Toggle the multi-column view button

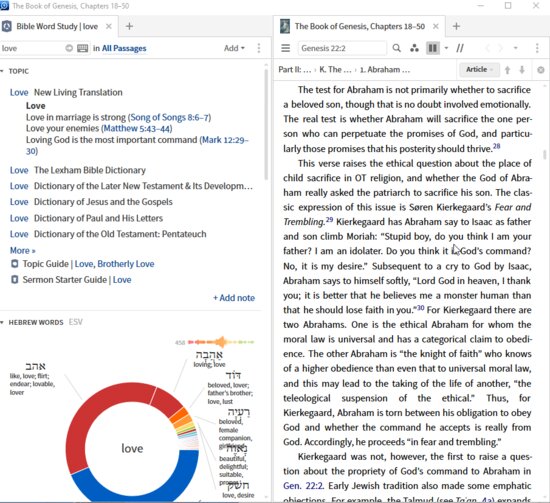point(433,48)
